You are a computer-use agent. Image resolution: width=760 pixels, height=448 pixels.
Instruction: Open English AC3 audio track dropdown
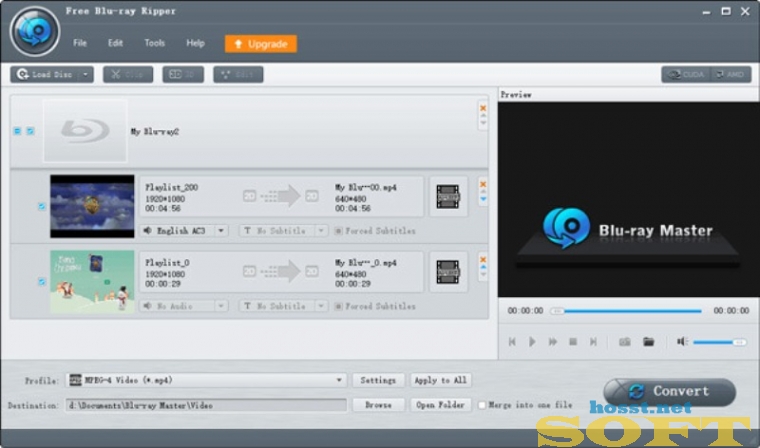pos(221,230)
